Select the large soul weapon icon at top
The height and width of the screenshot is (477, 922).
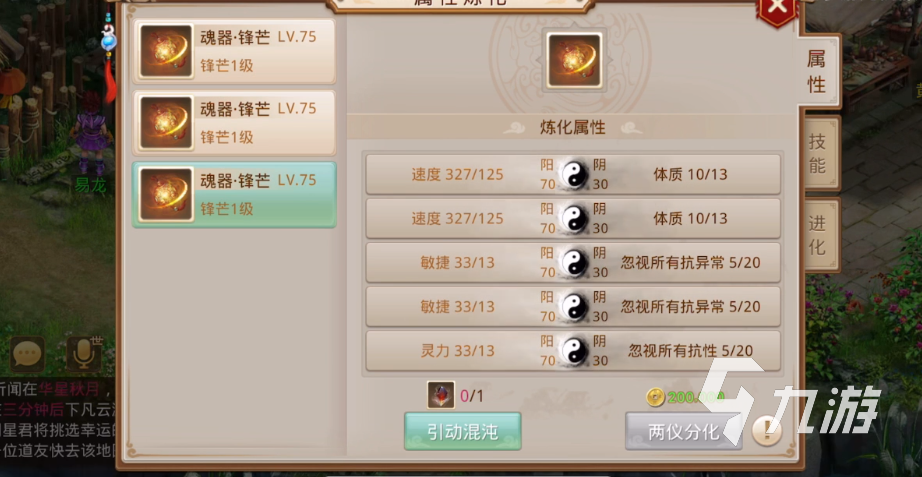click(574, 61)
